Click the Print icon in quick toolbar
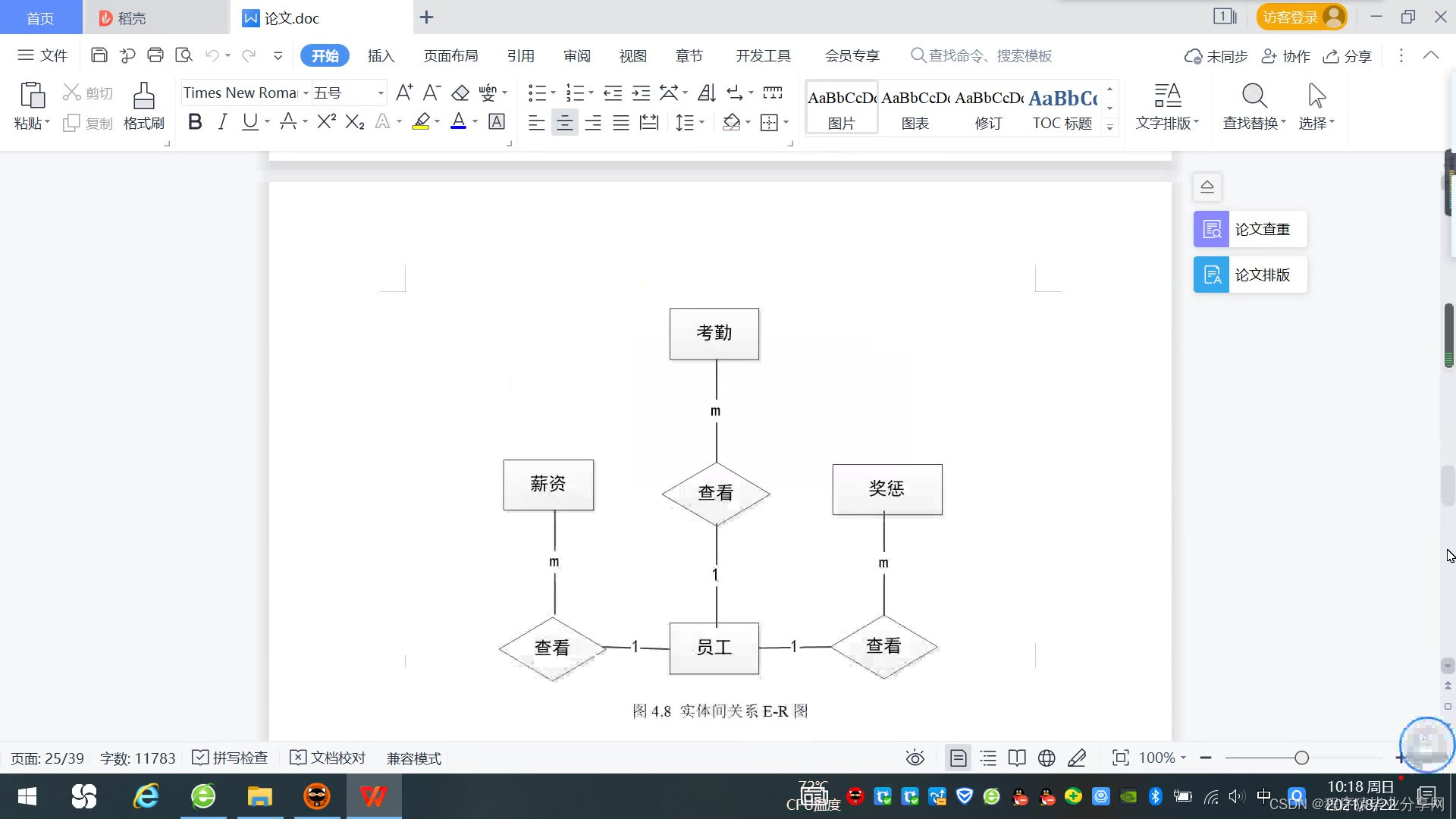This screenshot has height=819, width=1456. click(155, 55)
